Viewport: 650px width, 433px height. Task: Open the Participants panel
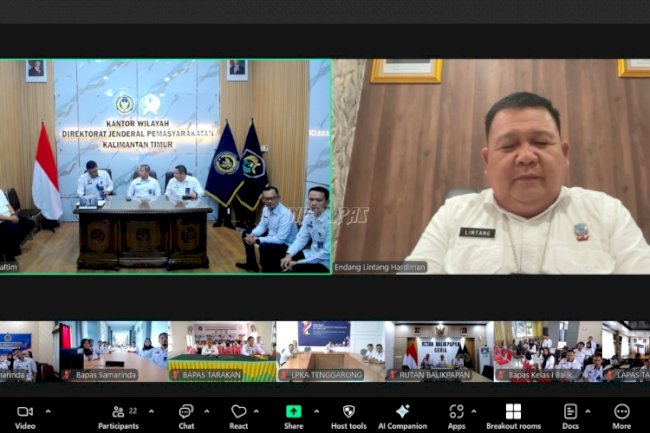coord(118,417)
